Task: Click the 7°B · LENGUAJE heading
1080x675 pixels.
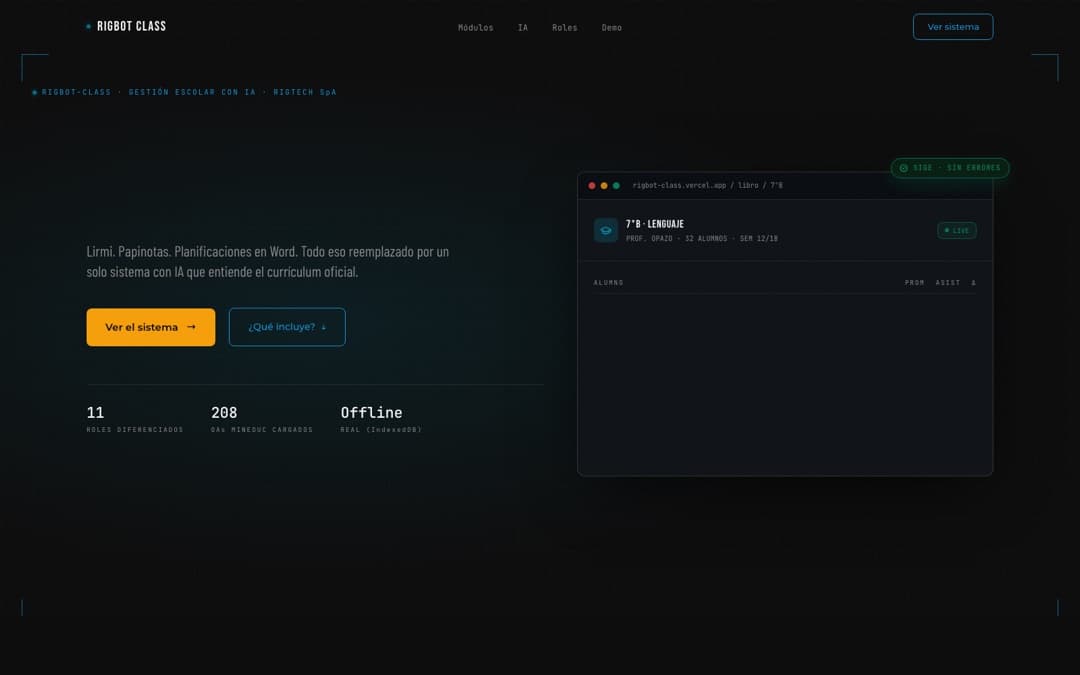Action: (x=654, y=224)
